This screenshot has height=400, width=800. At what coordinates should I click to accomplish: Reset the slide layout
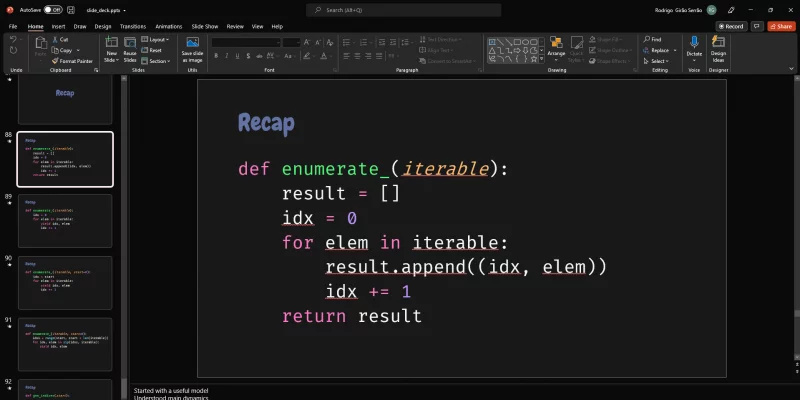pyautogui.click(x=152, y=50)
